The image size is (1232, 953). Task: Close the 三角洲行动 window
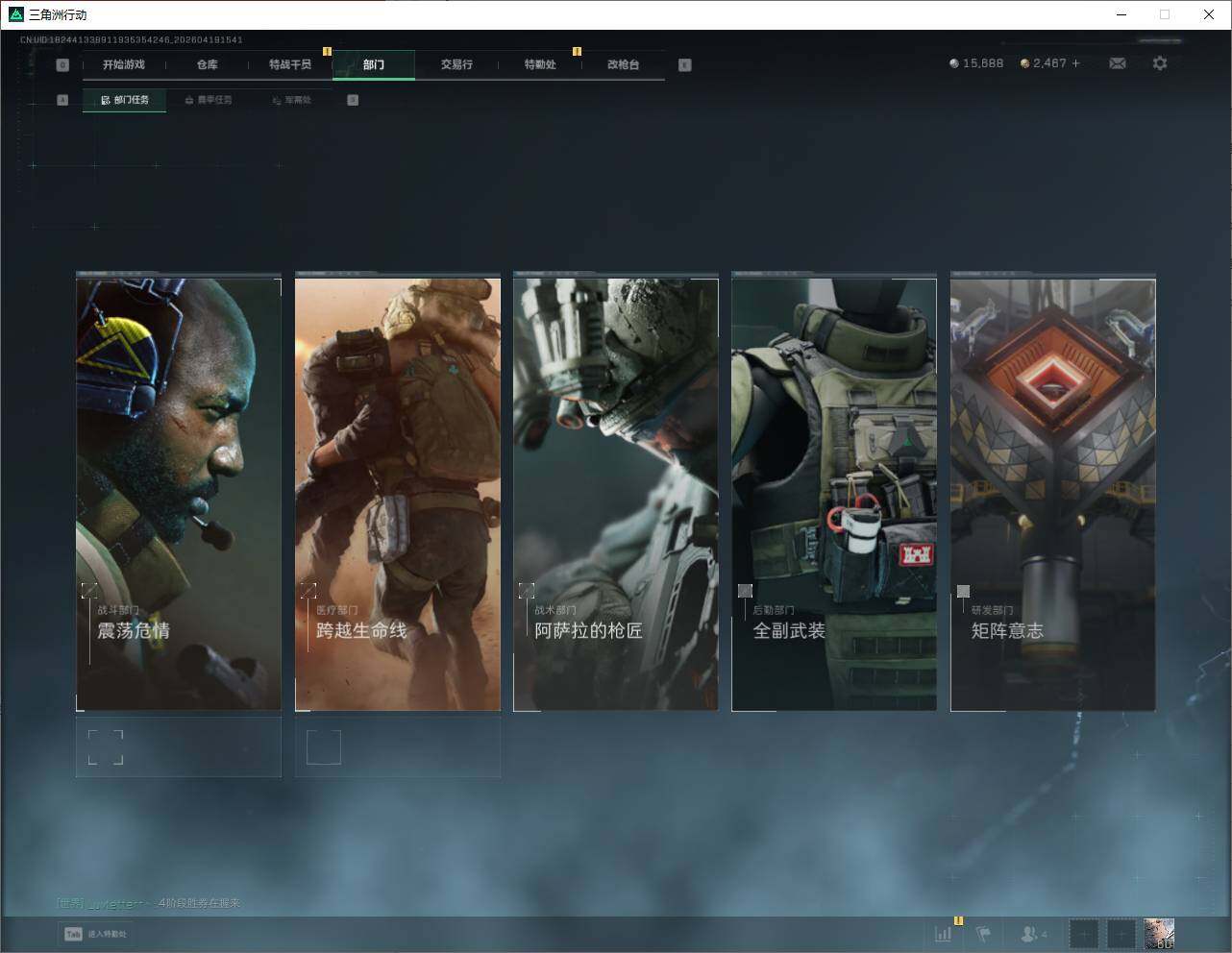pos(1209,14)
